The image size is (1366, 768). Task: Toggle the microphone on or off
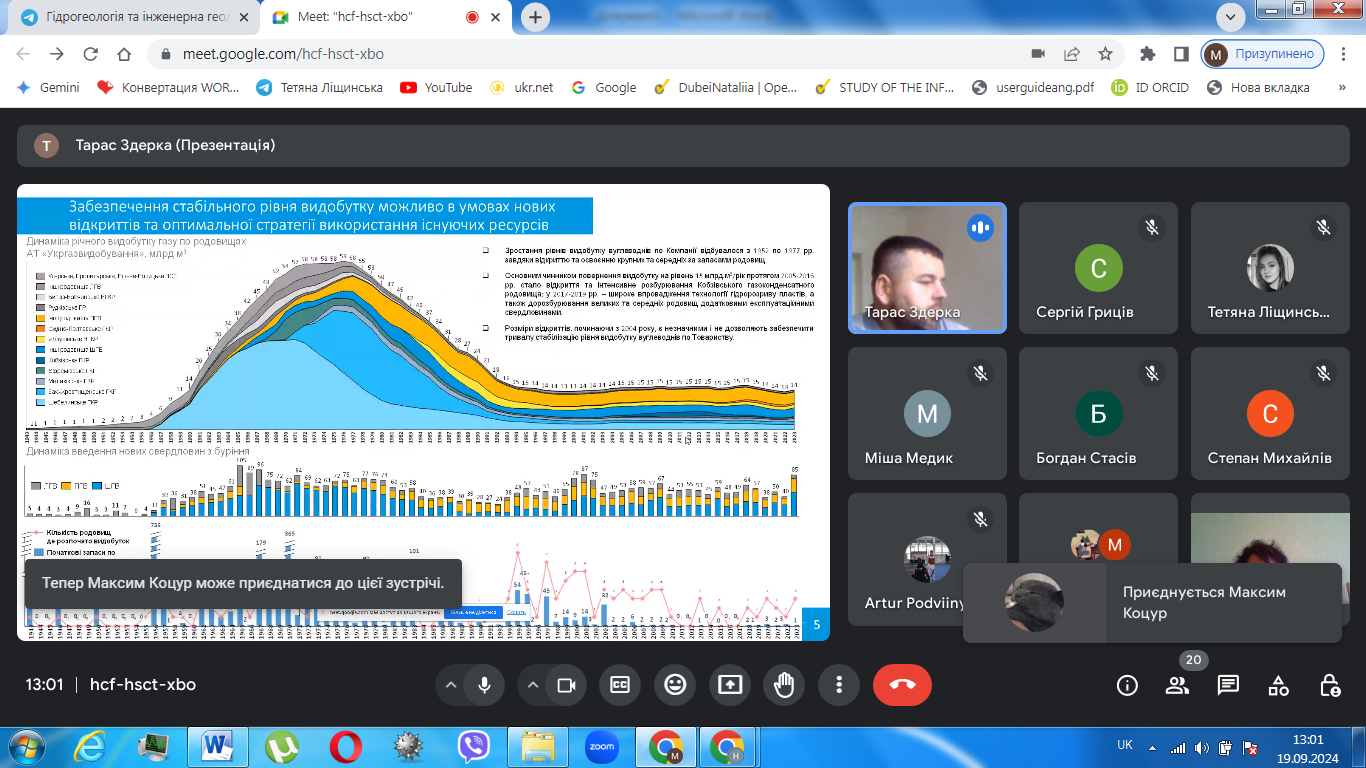(485, 685)
